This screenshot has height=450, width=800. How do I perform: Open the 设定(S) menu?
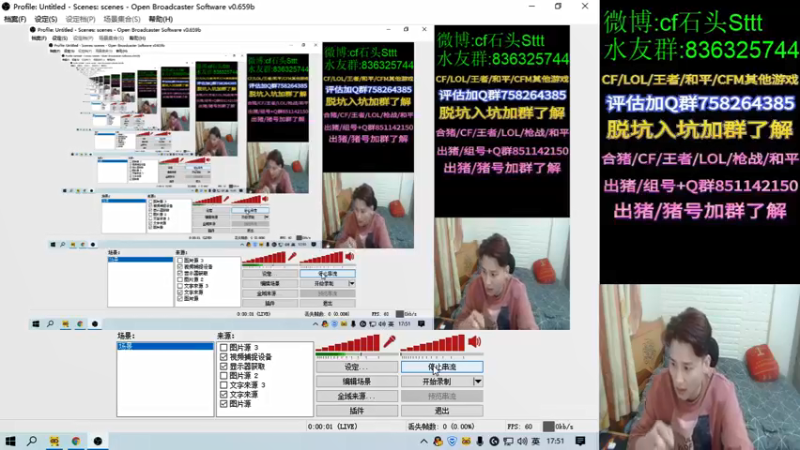pos(45,19)
